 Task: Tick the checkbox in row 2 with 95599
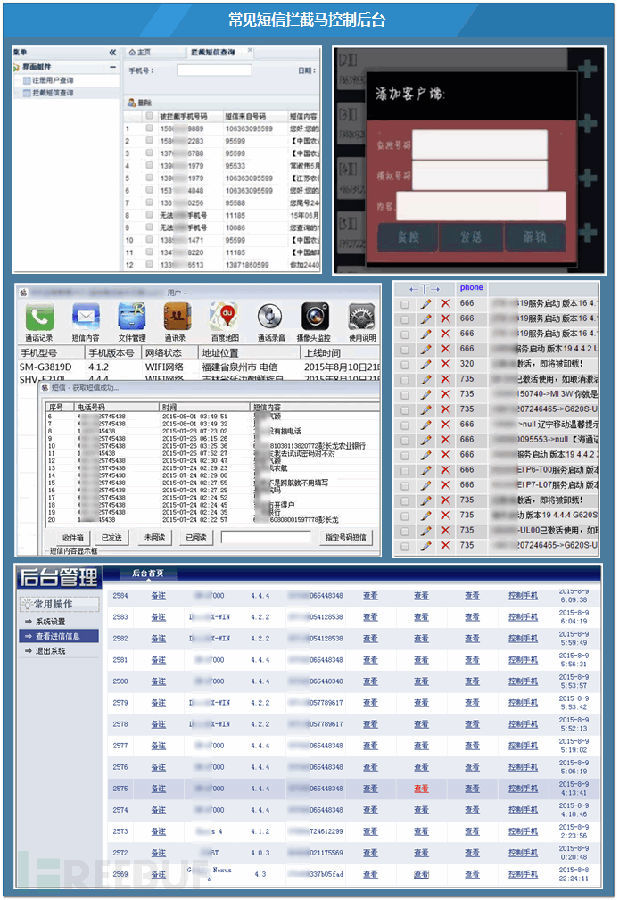[149, 141]
